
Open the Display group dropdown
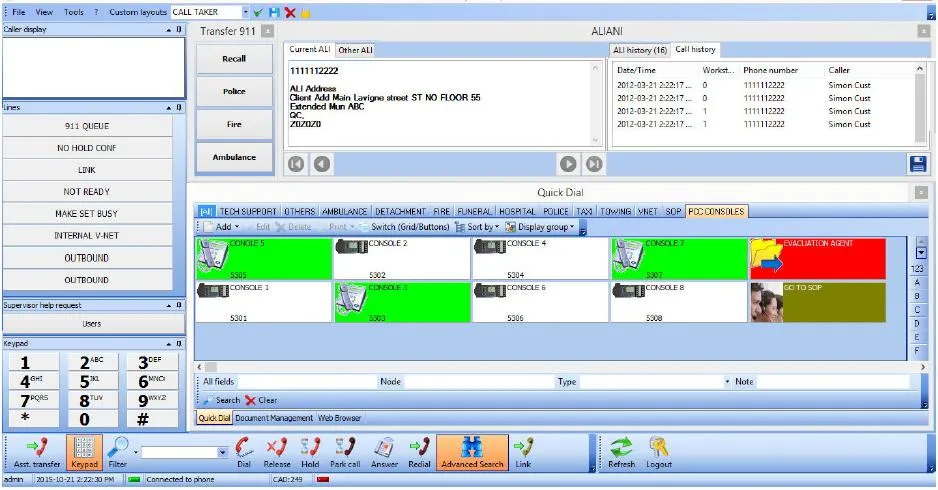(540, 227)
